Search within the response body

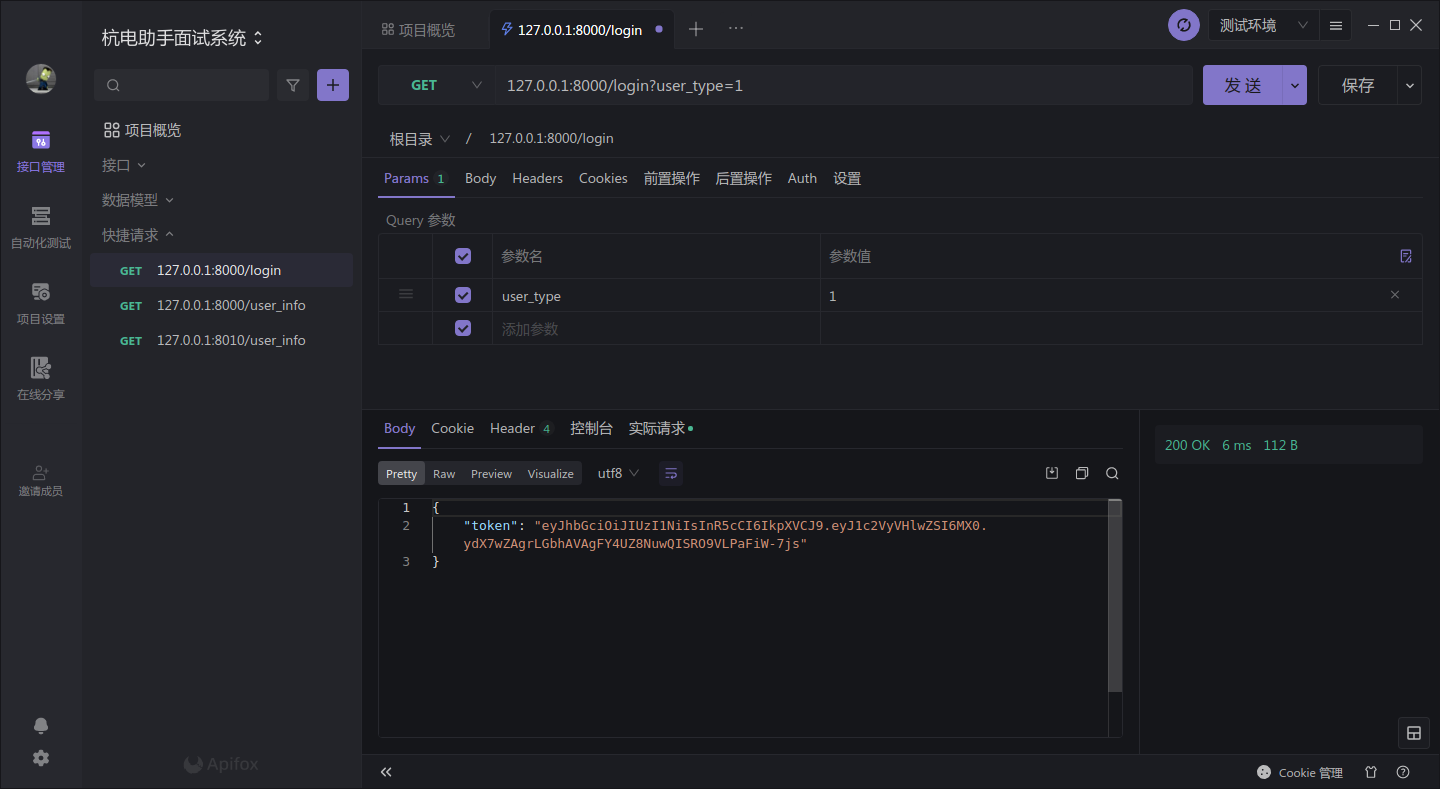pos(1112,473)
